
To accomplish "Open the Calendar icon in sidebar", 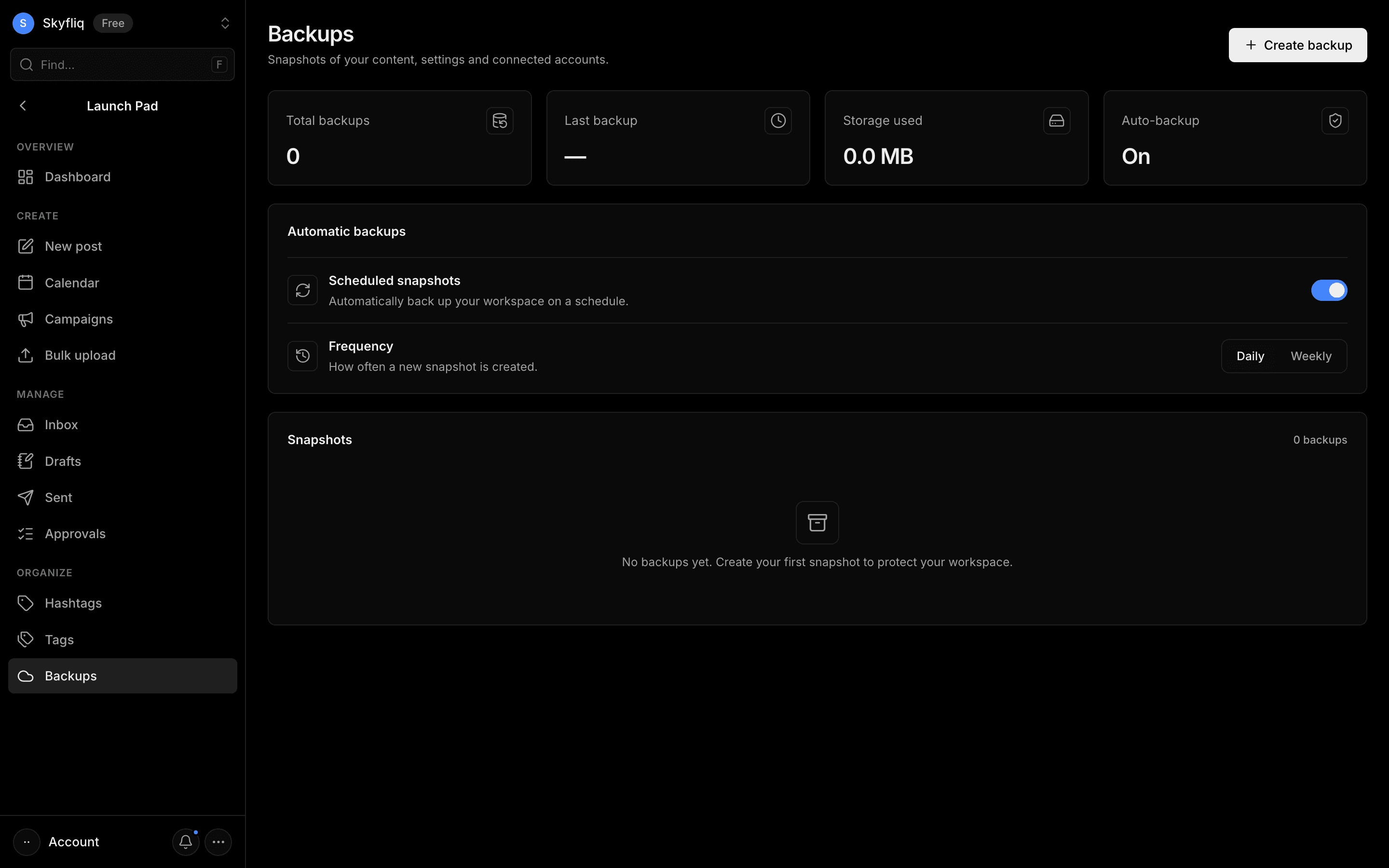I will (x=25, y=283).
